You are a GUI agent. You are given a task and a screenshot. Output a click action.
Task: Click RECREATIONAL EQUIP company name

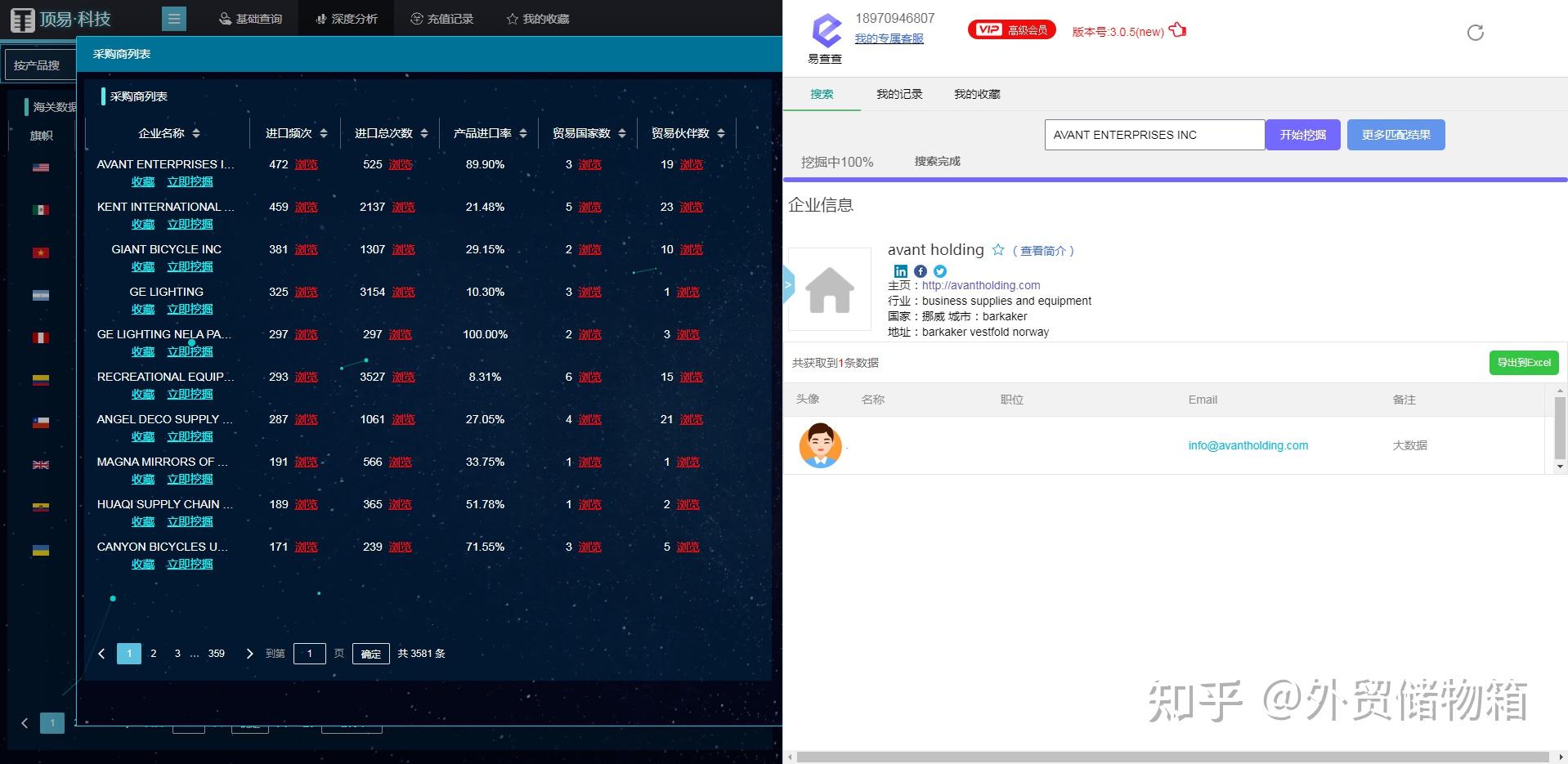coord(165,377)
